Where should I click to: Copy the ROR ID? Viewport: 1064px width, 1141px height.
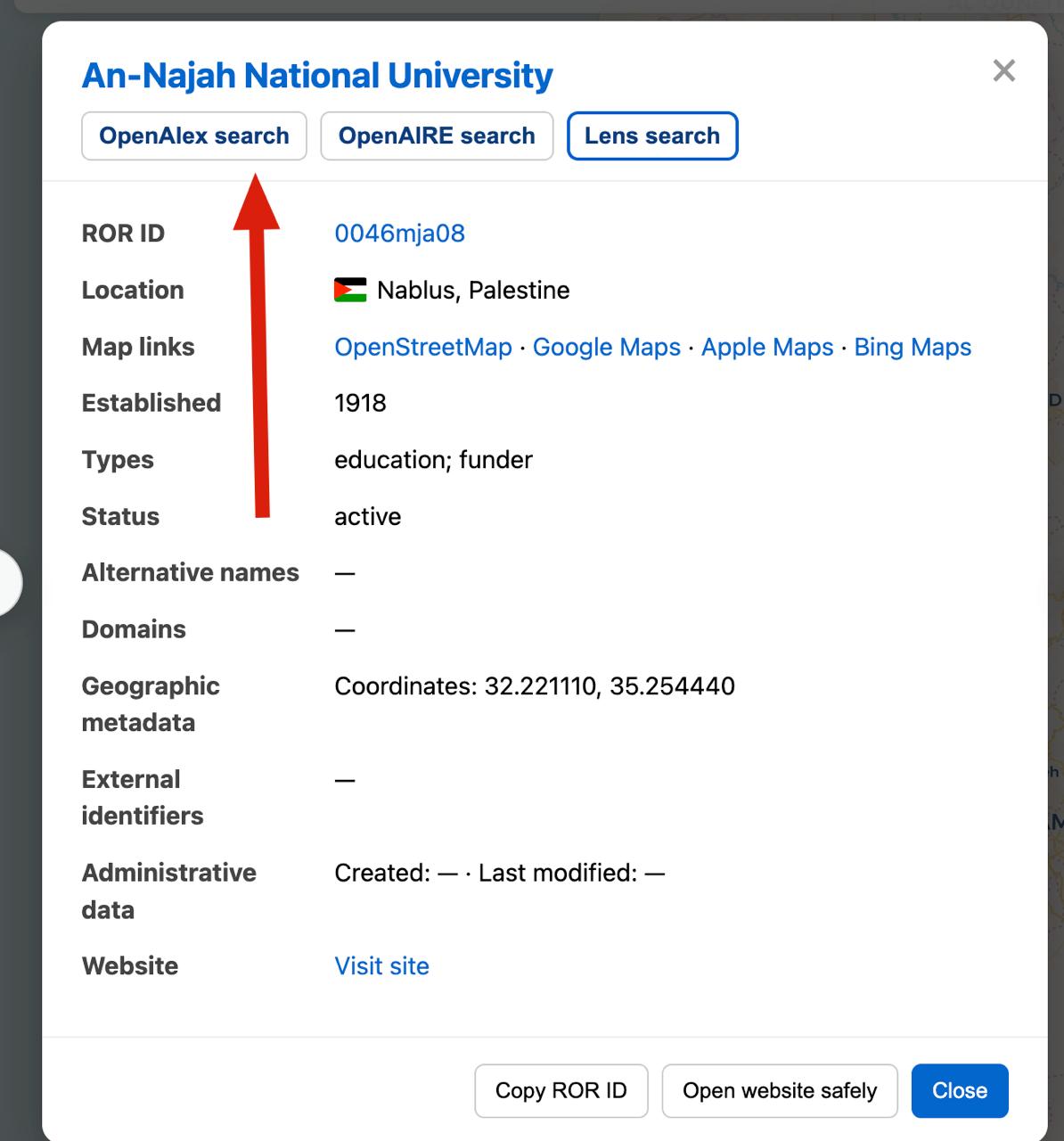click(561, 1090)
